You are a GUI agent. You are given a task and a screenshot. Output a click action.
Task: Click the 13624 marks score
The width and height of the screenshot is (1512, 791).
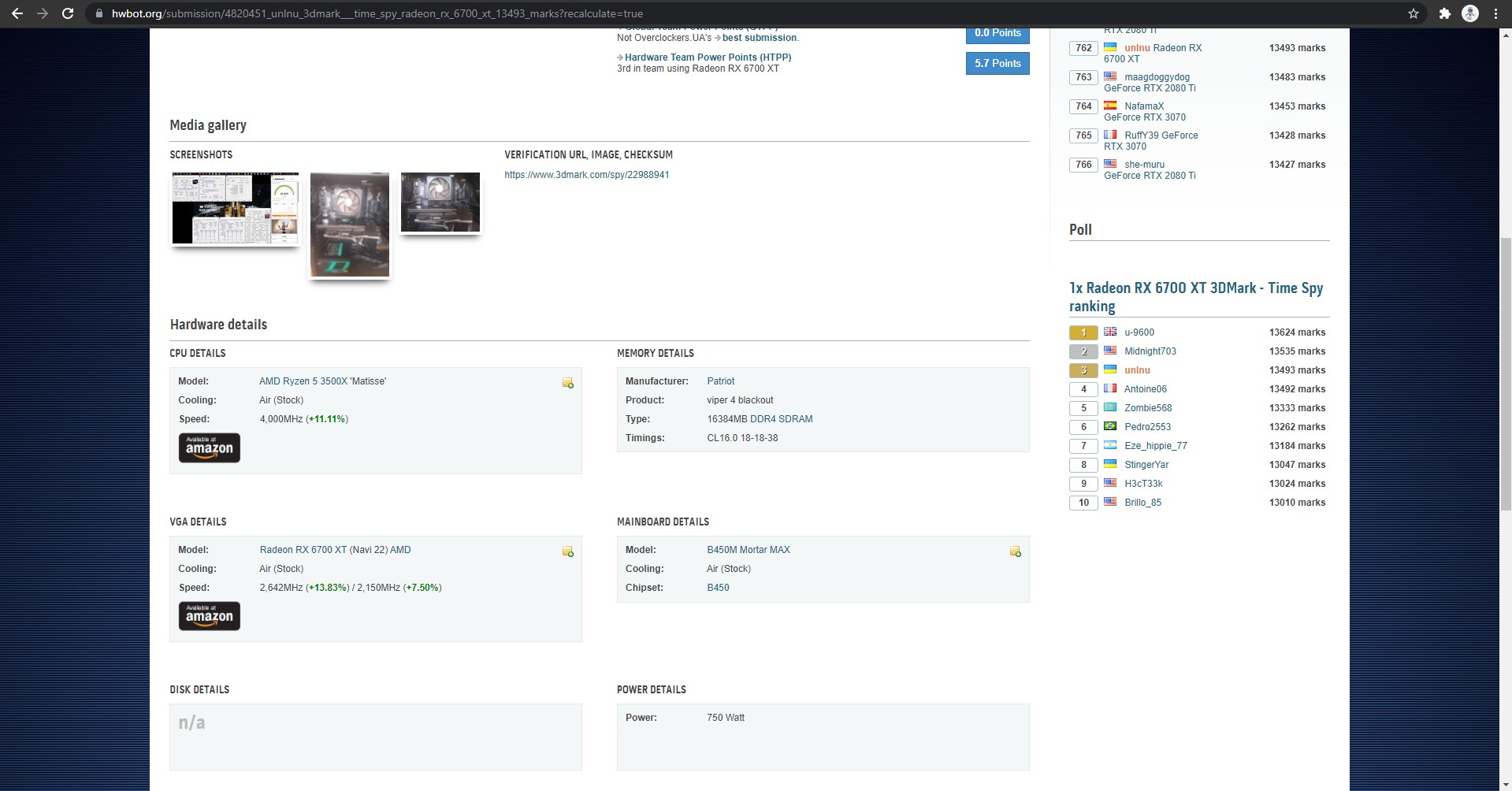point(1298,332)
